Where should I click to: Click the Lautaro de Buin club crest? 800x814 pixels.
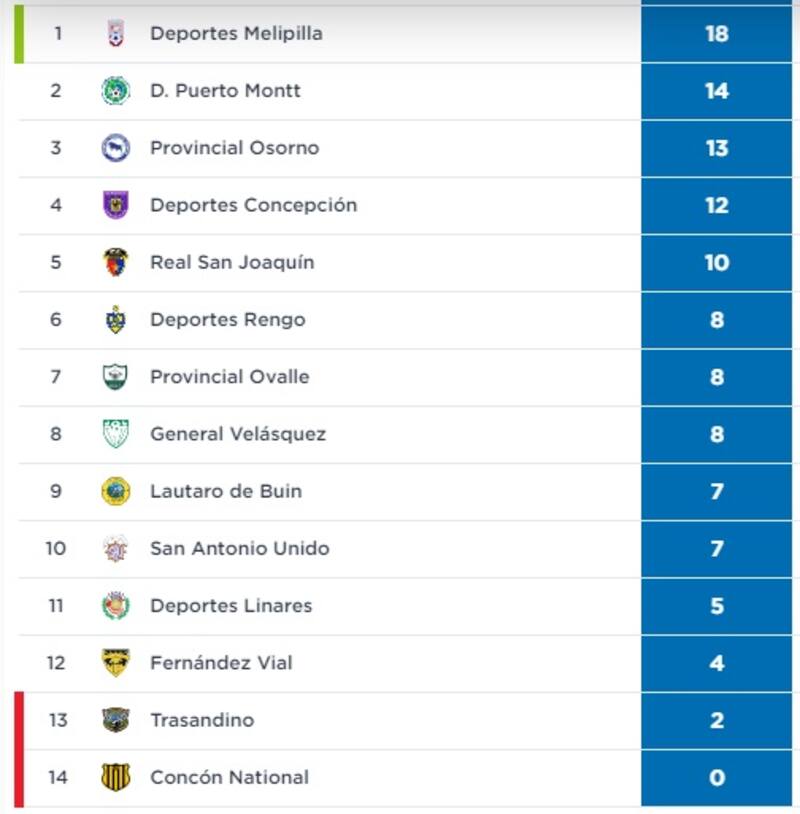point(116,491)
